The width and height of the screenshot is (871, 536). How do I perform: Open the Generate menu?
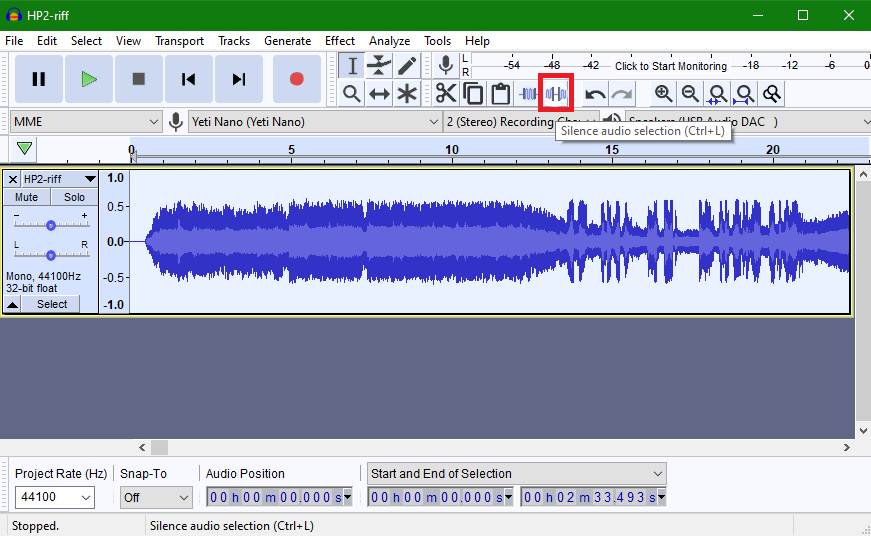click(287, 41)
